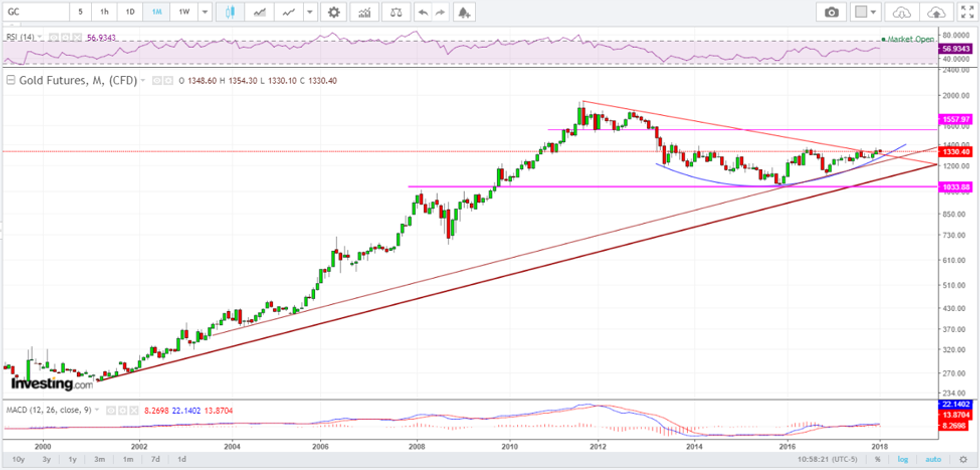Undo the last chart action
The image size is (980, 470).
[x=424, y=12]
